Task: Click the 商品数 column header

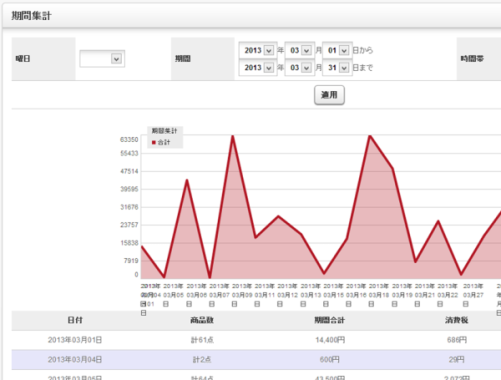Action: [202, 320]
